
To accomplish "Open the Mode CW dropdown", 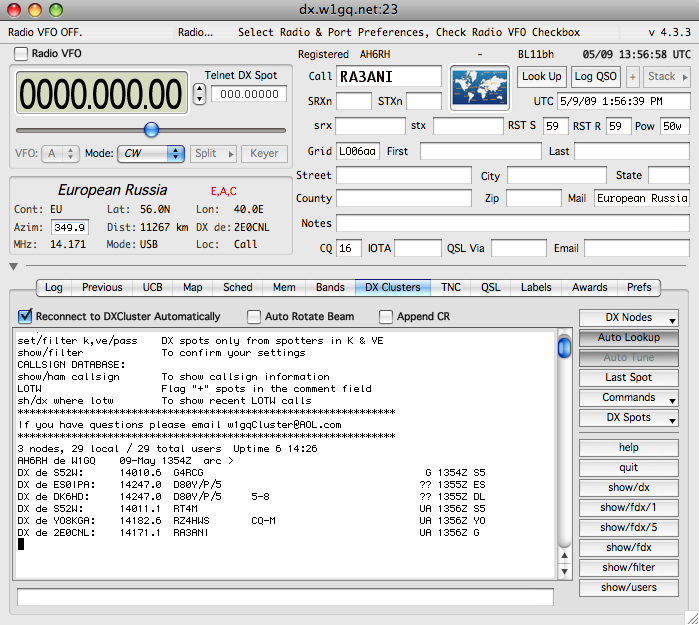I will [150, 154].
